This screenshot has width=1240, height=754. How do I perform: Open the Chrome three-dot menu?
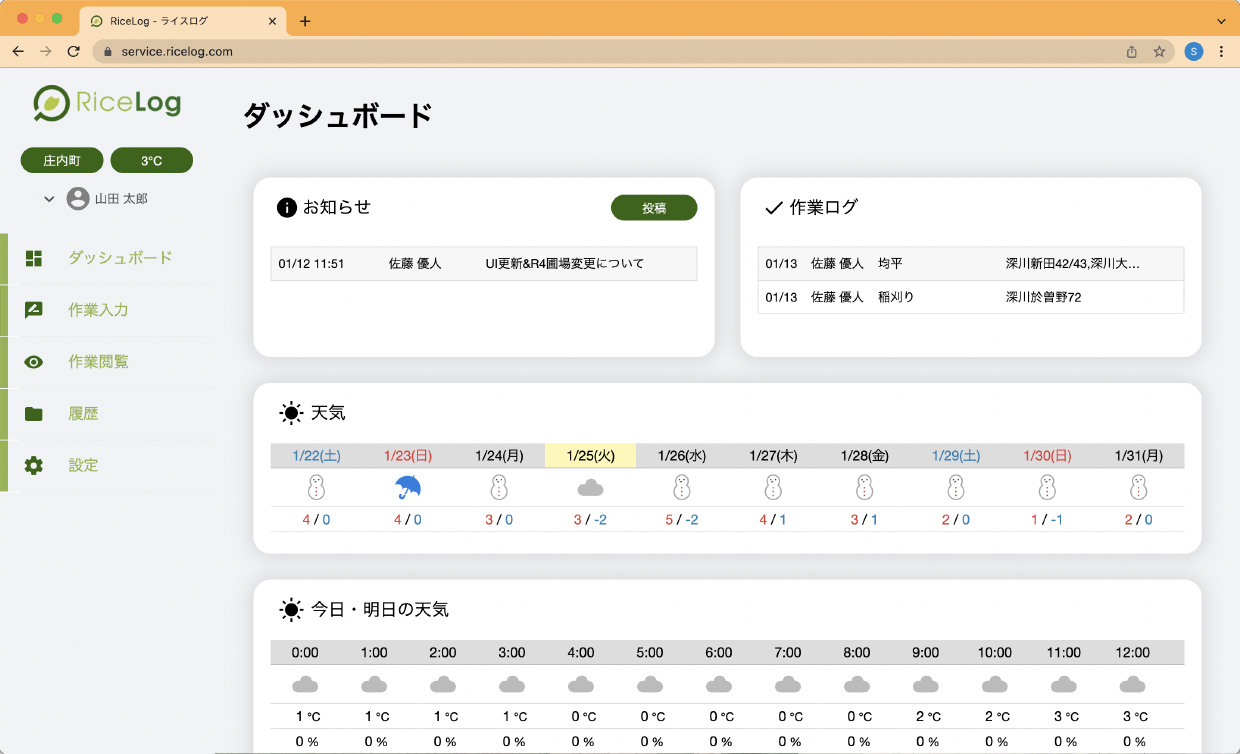[x=1221, y=51]
